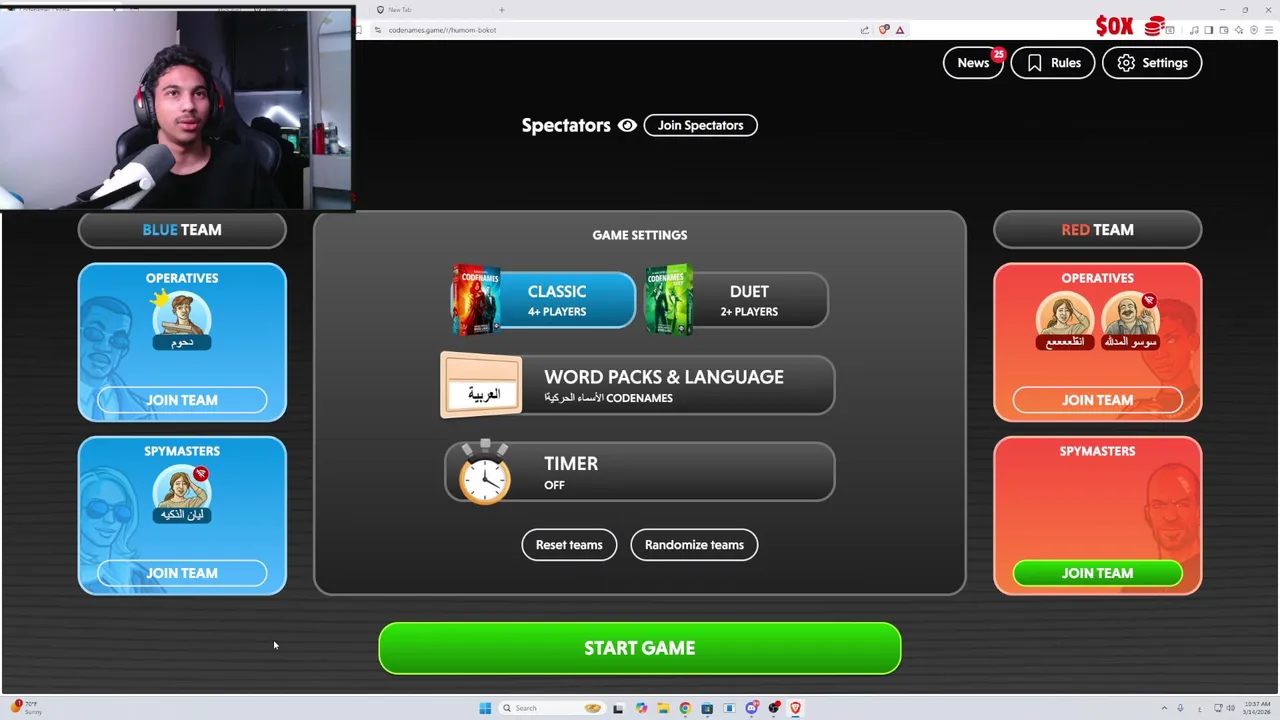The height and width of the screenshot is (720, 1280).
Task: Join Red team spymasters
Action: point(1097,573)
